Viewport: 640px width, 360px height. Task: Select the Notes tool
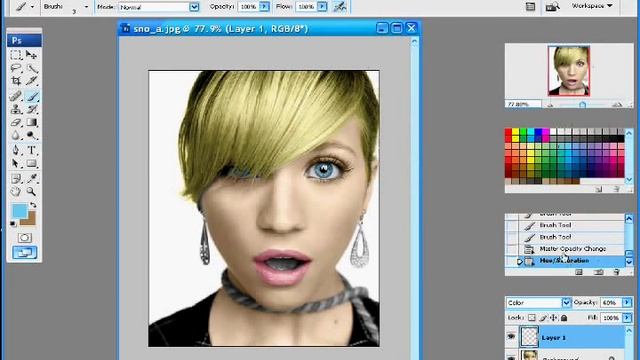[16, 178]
